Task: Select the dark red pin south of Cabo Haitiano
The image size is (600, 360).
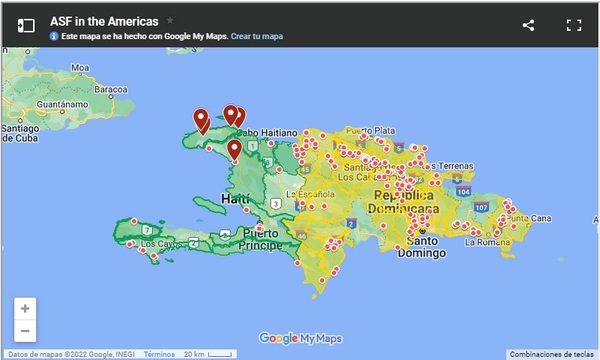Action: tap(234, 150)
